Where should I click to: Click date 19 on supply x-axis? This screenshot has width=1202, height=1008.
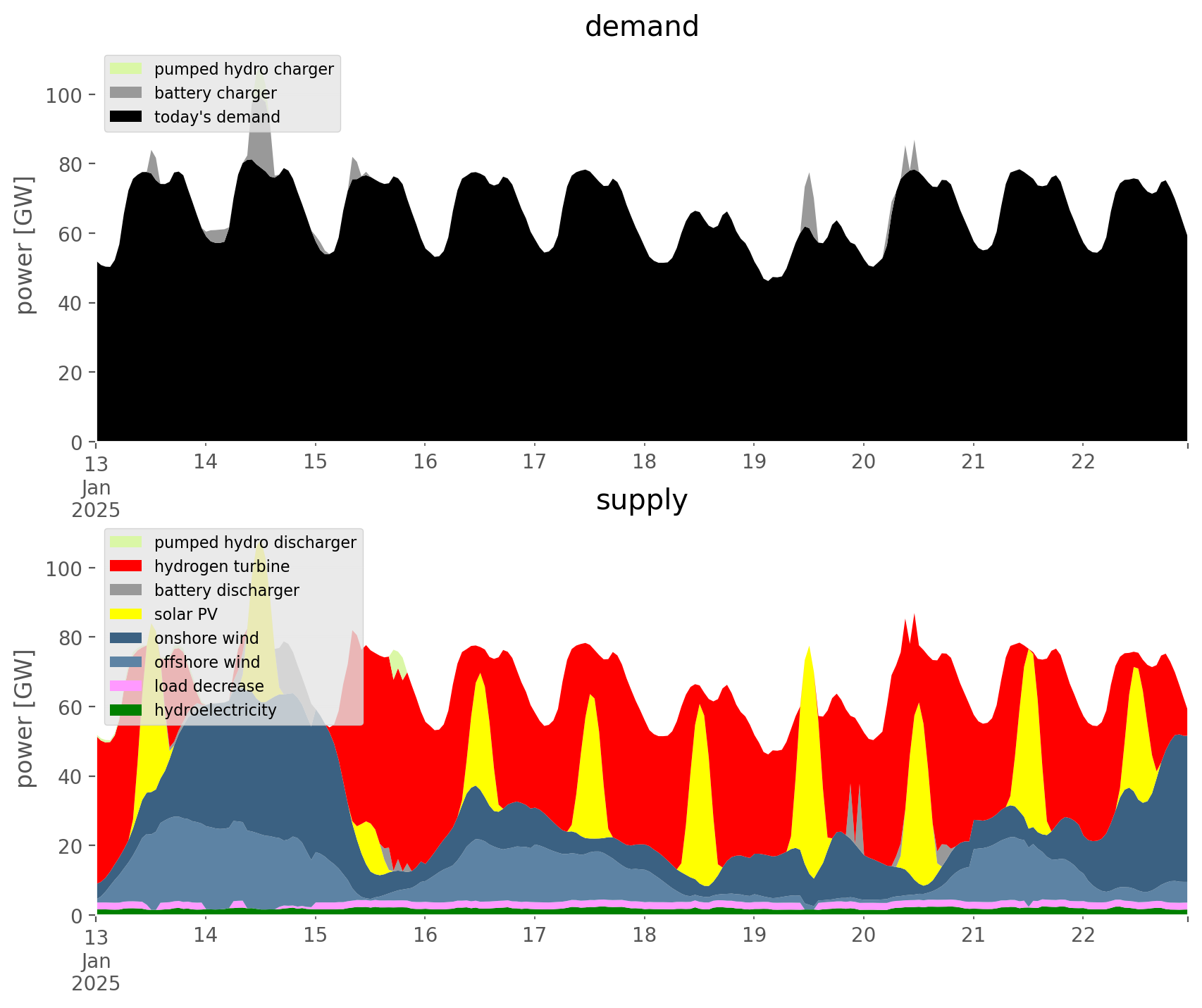tap(754, 936)
